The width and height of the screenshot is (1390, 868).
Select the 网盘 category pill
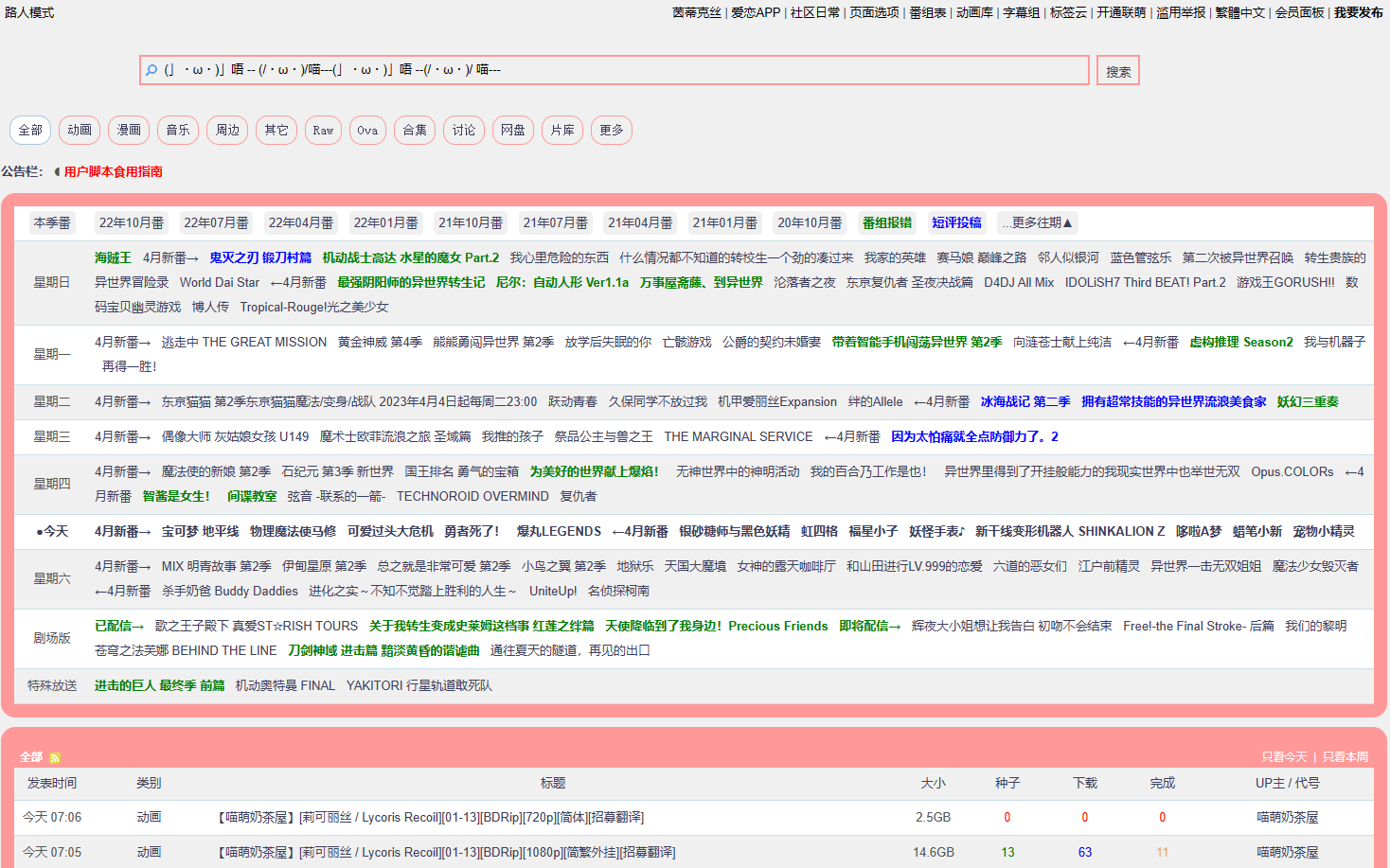click(x=513, y=131)
